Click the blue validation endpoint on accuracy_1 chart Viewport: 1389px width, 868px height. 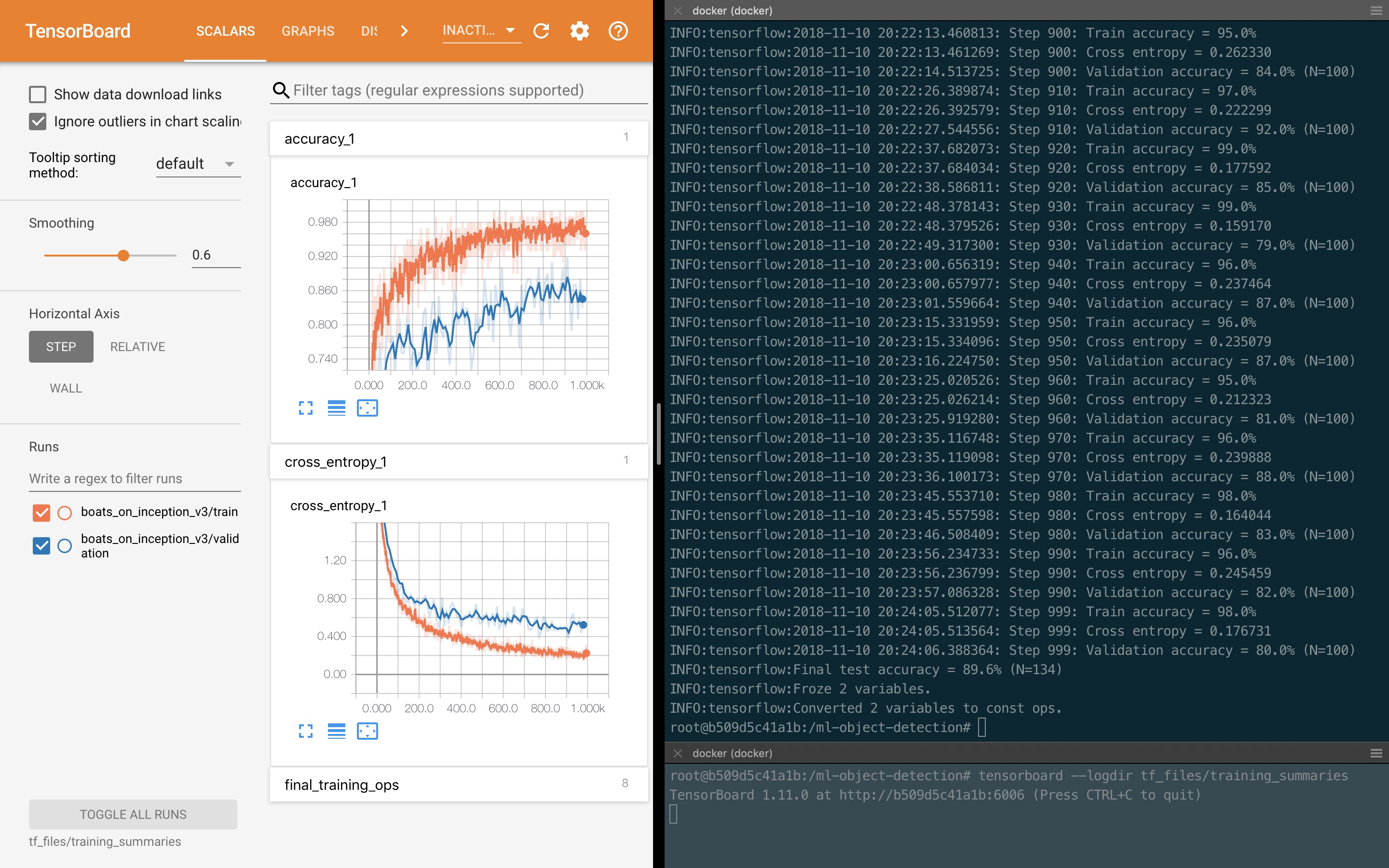(x=582, y=298)
